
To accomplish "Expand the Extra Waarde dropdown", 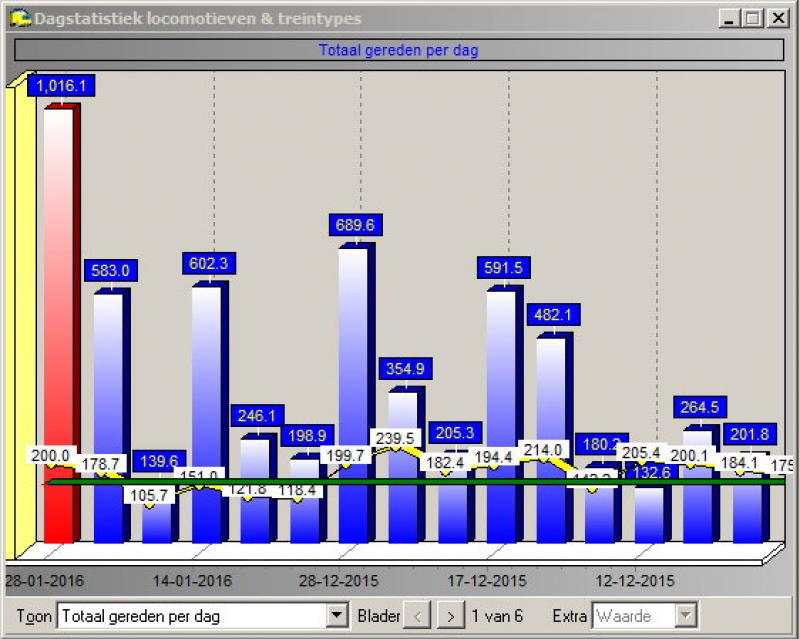I will [x=685, y=616].
